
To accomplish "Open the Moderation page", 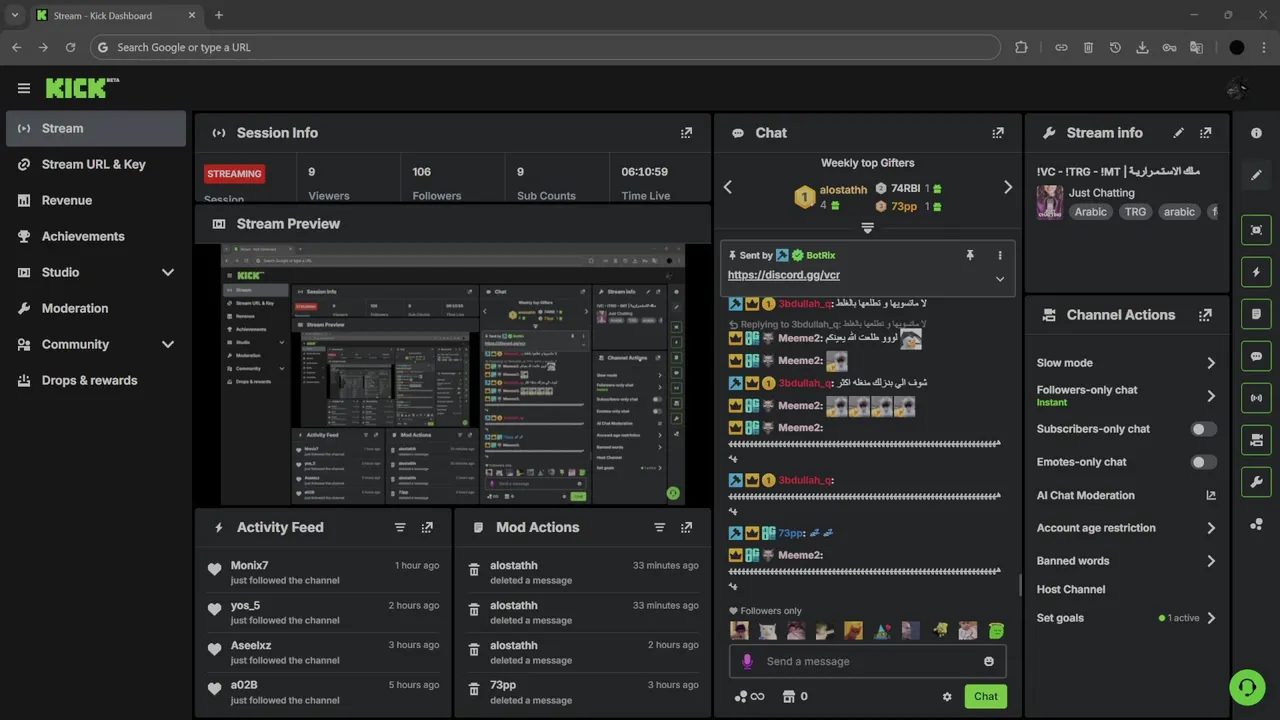I will click(x=96, y=308).
